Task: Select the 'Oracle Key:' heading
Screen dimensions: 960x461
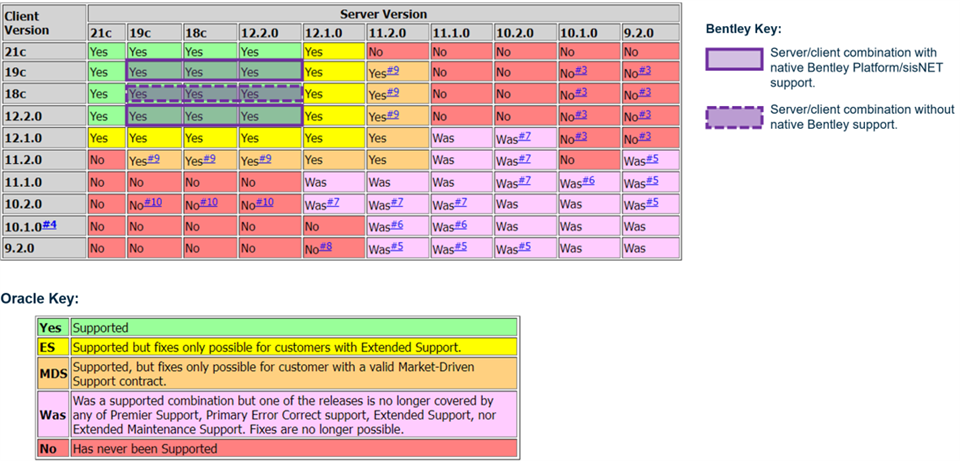Action: pyautogui.click(x=40, y=299)
